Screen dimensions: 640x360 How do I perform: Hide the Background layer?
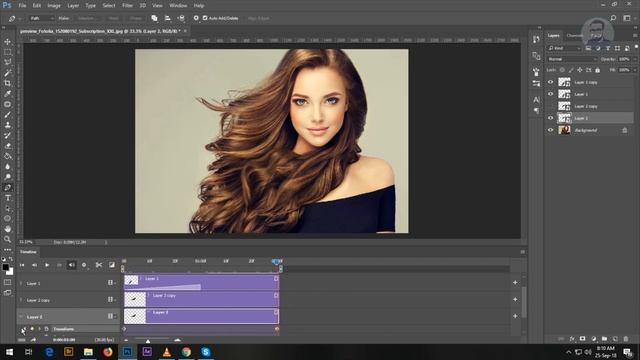[x=550, y=130]
